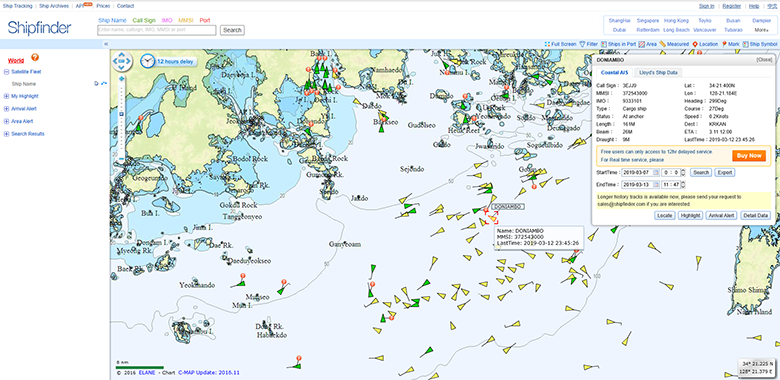
Task: Click the 12 hours delay clock icon
Action: [147, 61]
